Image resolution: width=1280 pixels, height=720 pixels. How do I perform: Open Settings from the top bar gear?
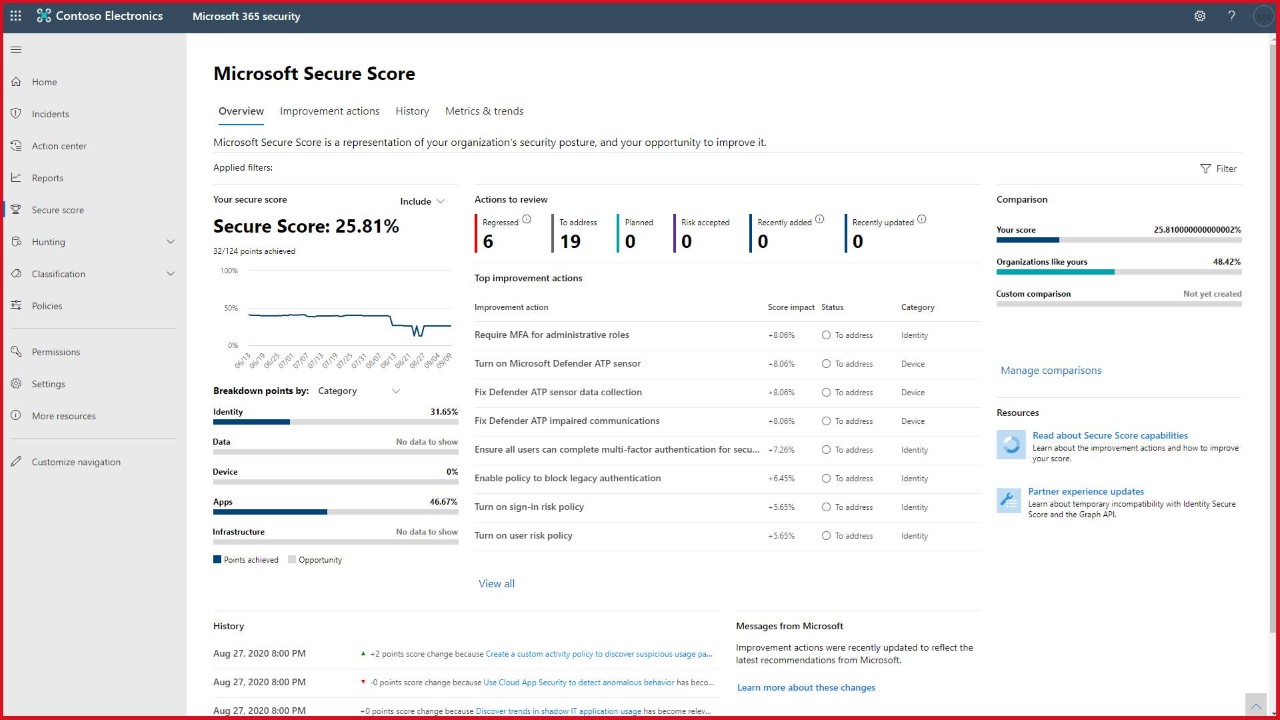pos(1200,15)
